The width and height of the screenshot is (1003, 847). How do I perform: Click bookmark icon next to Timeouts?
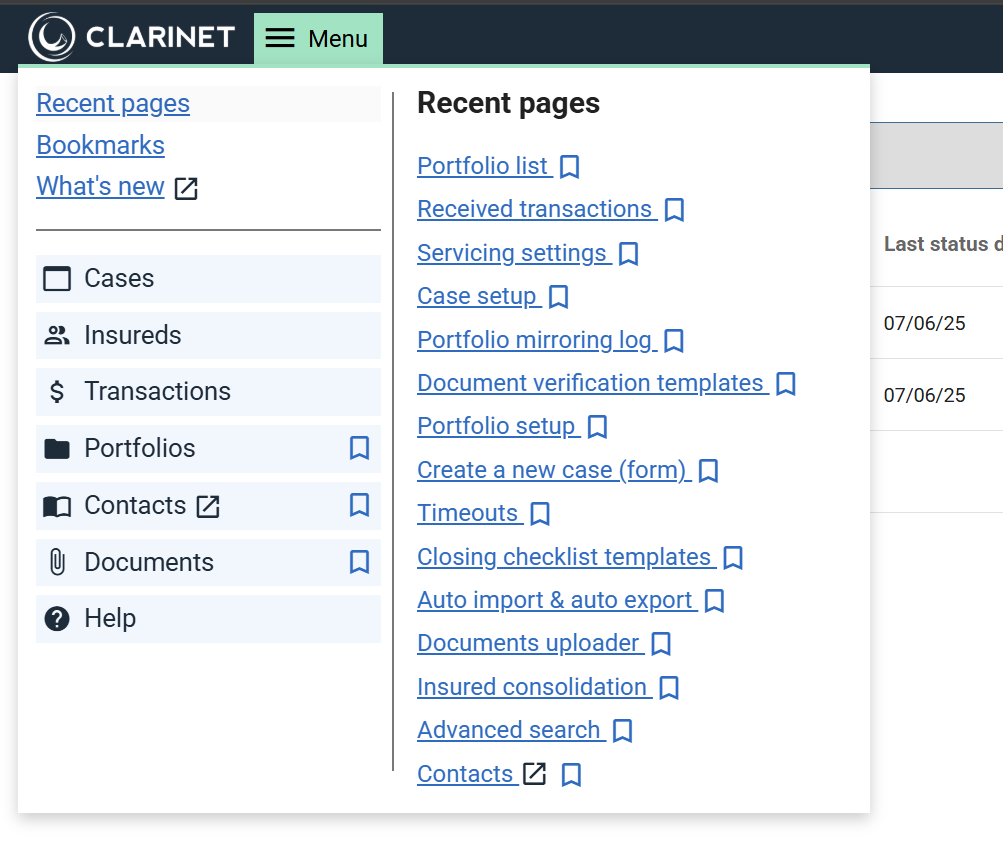tap(540, 514)
